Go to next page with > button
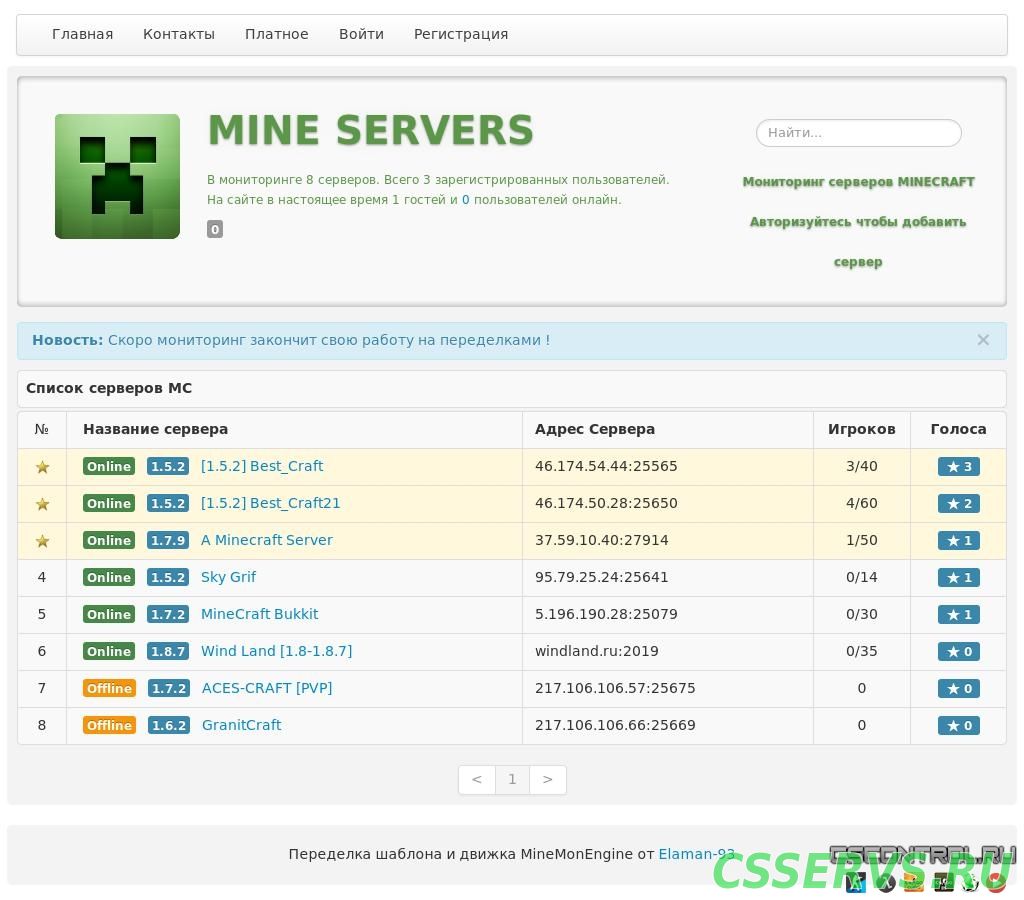Screen dimensions: 1024x900 click(548, 780)
